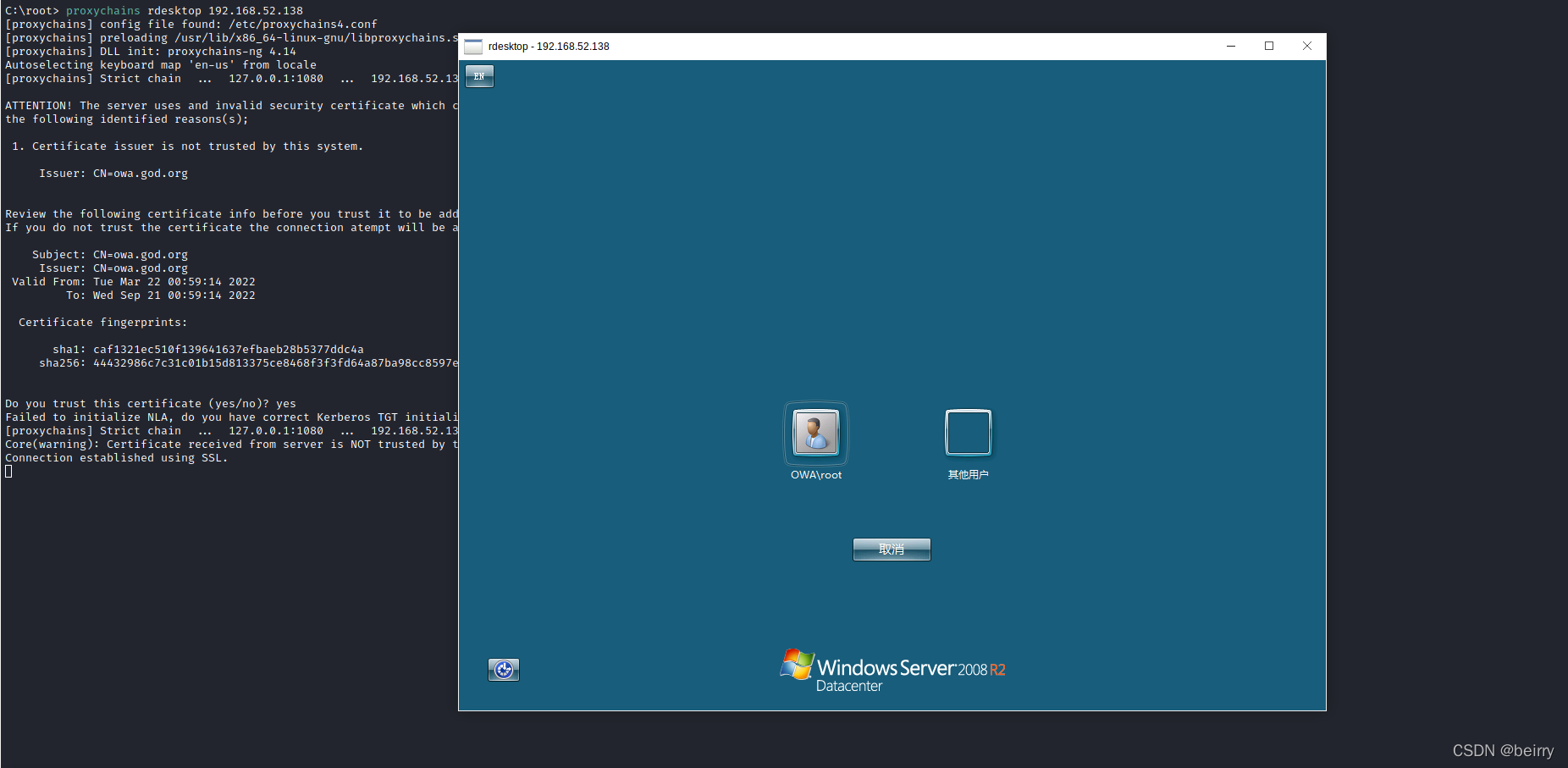
Task: Click the 'Failed to initialize NLA' terminal line
Action: [232, 417]
